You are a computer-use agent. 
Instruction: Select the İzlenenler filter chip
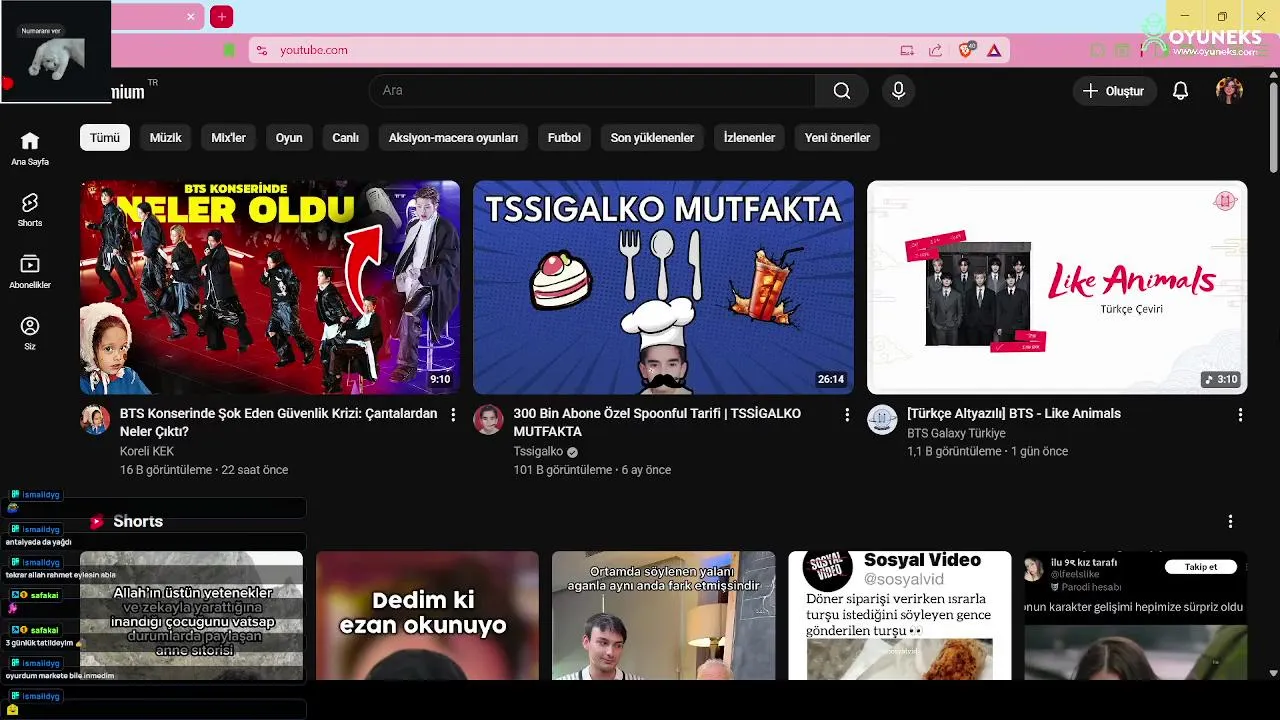[749, 138]
